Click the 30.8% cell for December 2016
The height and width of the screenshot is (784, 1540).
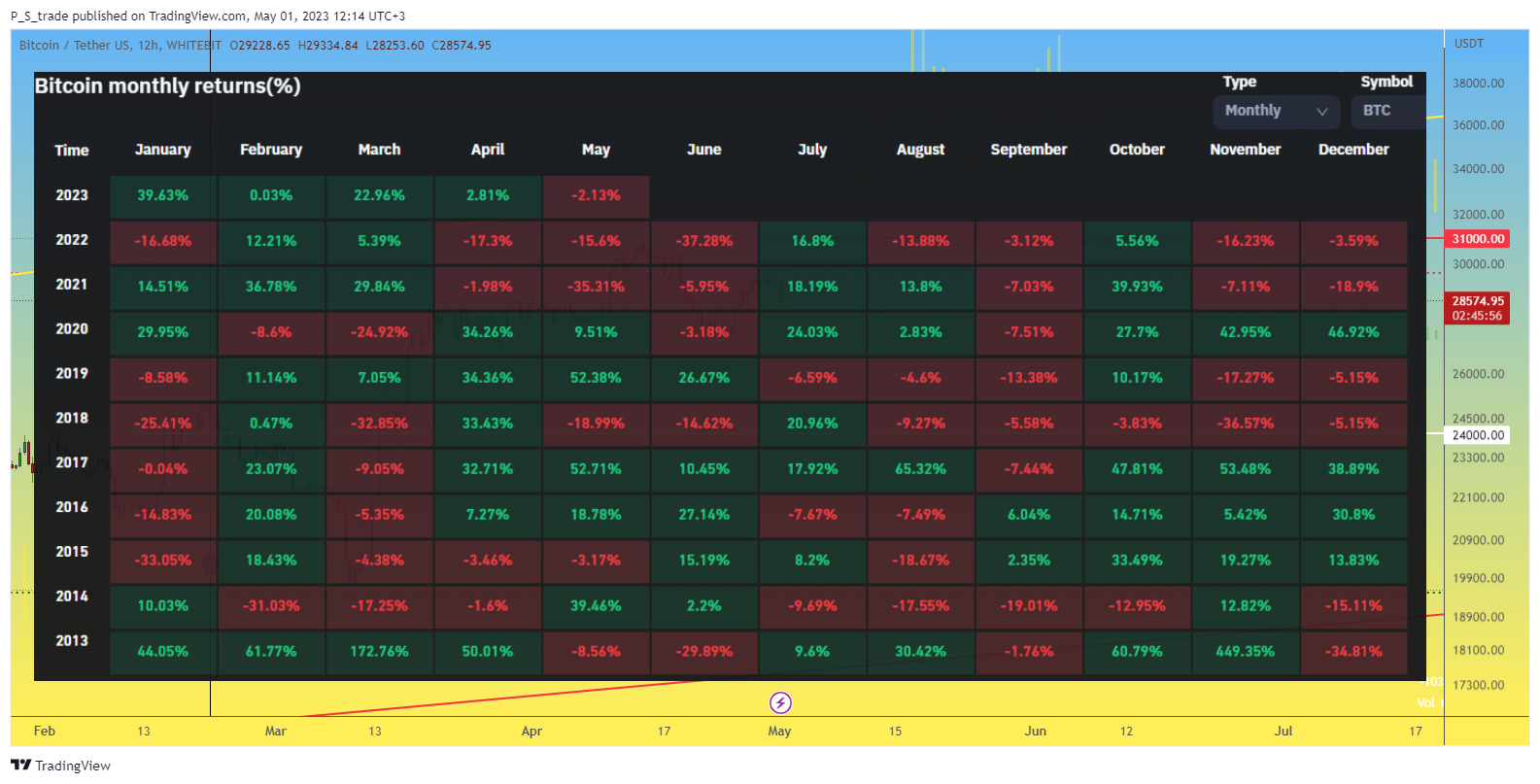pyautogui.click(x=1353, y=515)
